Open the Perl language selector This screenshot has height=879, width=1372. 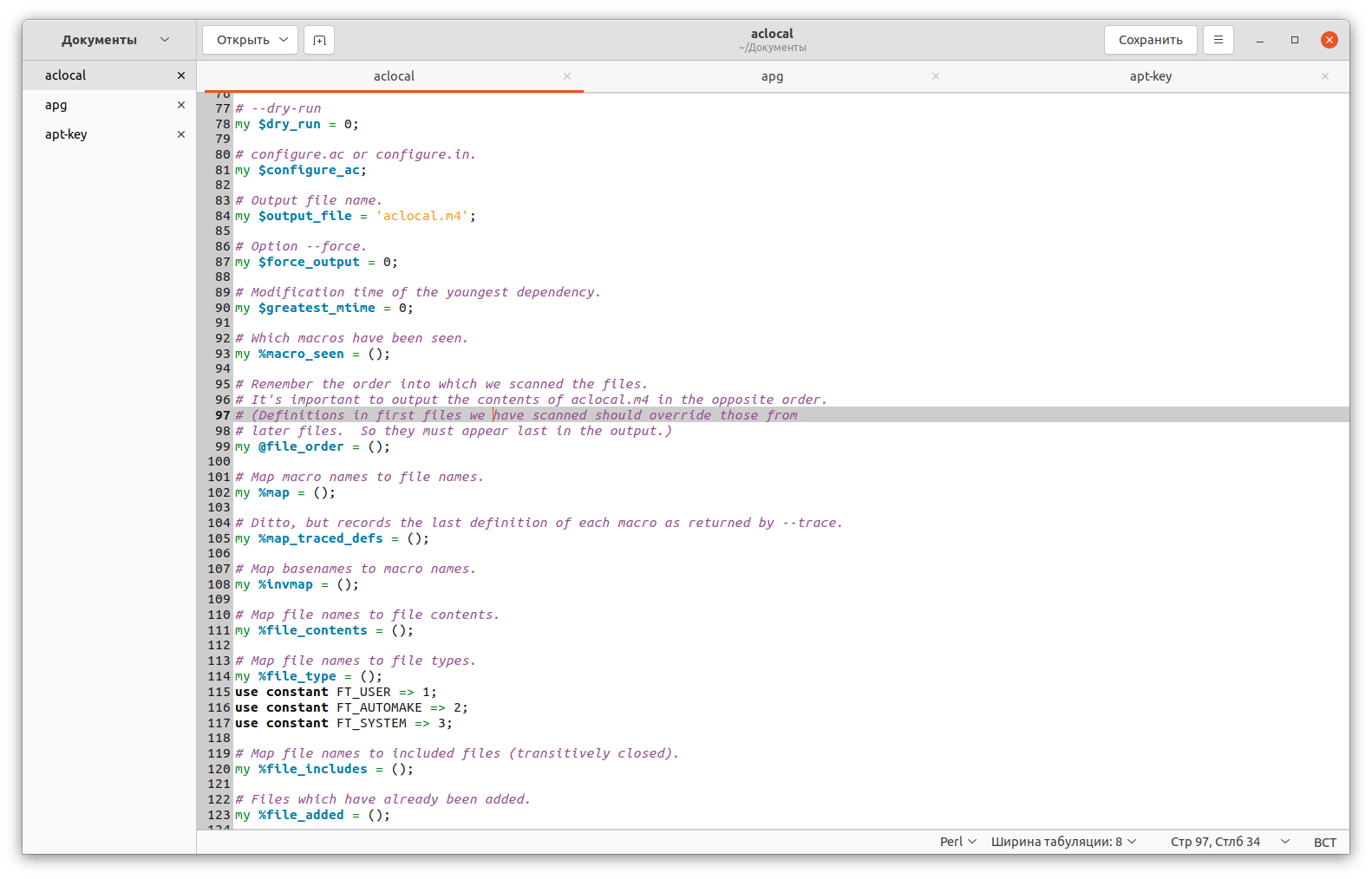(958, 842)
